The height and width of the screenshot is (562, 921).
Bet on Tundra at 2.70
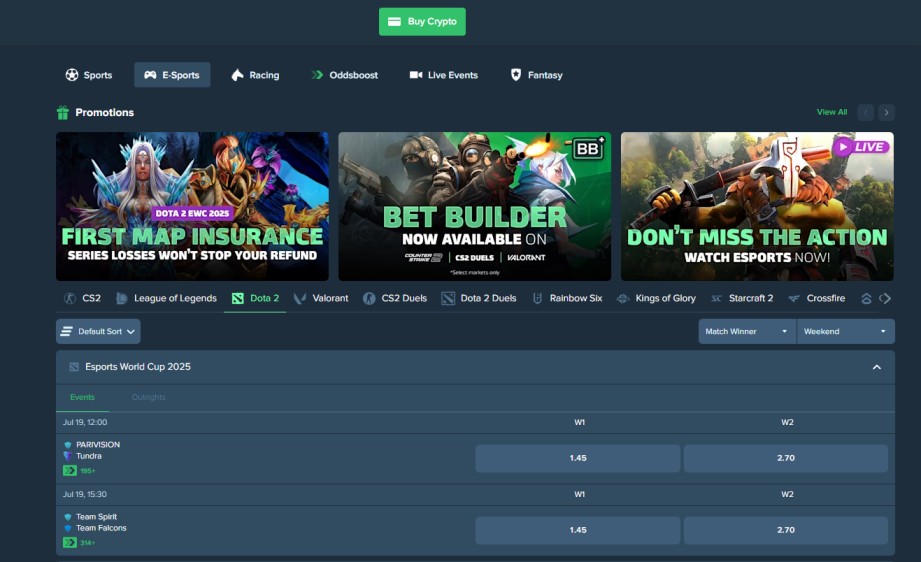click(786, 458)
